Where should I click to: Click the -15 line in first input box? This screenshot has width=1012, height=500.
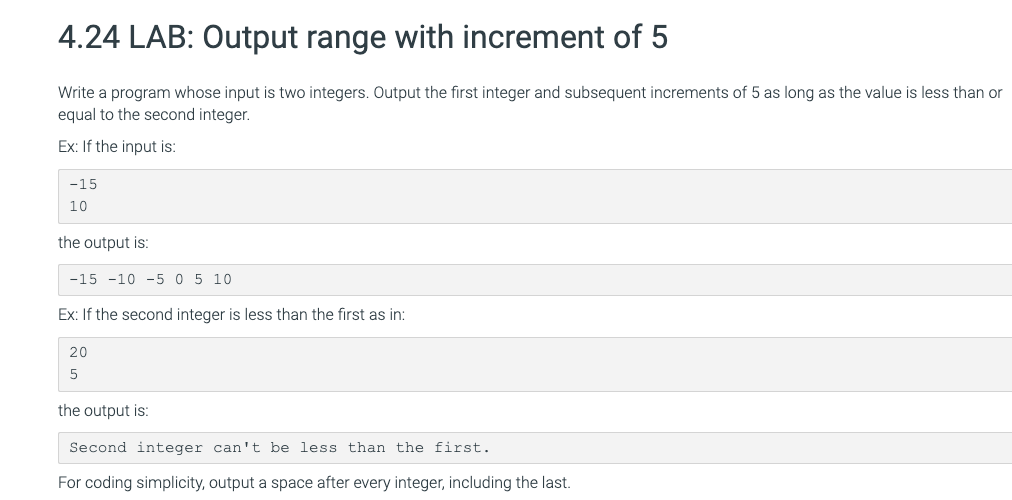click(83, 185)
